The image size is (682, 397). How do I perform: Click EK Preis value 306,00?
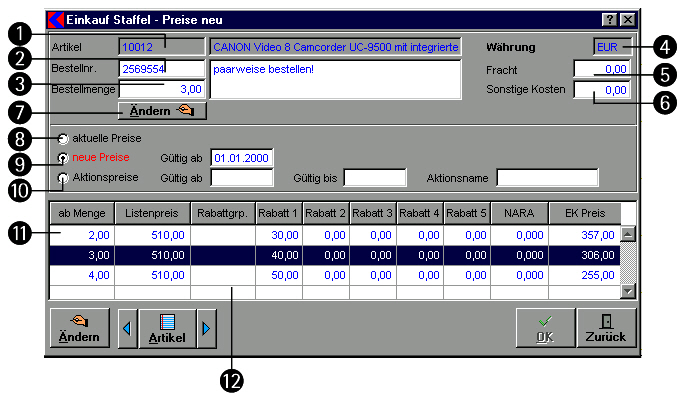click(x=585, y=255)
